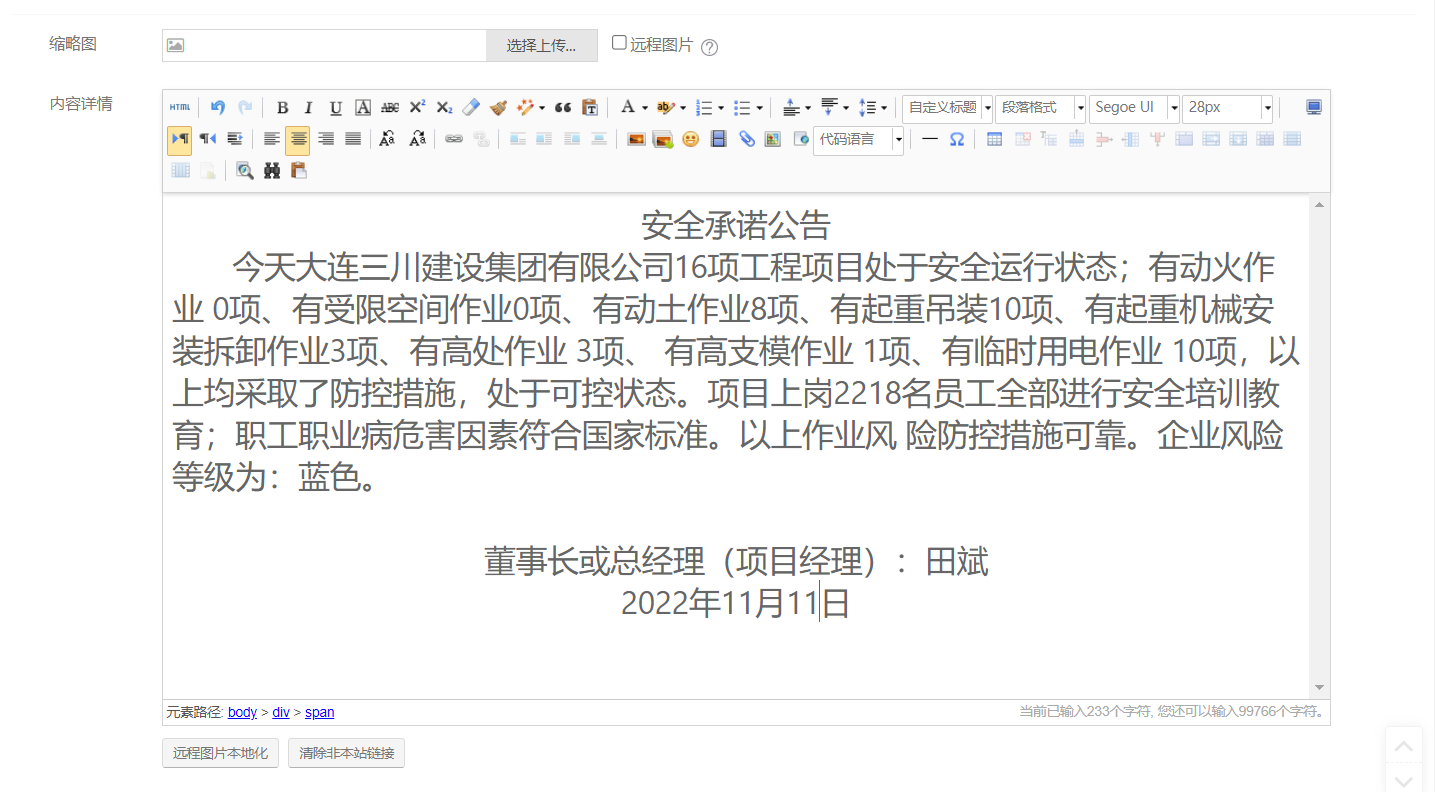The image size is (1435, 792).
Task: Open search and replace with the binoculars
Action: (x=272, y=170)
